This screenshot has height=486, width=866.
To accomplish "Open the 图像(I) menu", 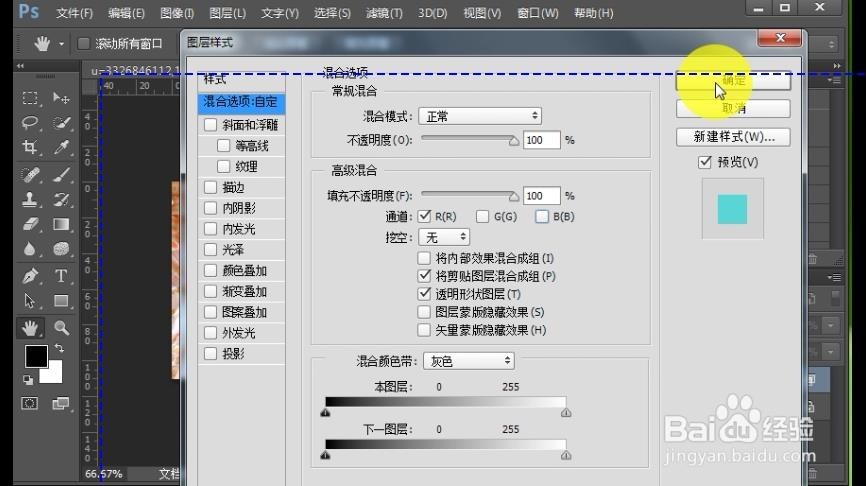I will pos(177,13).
